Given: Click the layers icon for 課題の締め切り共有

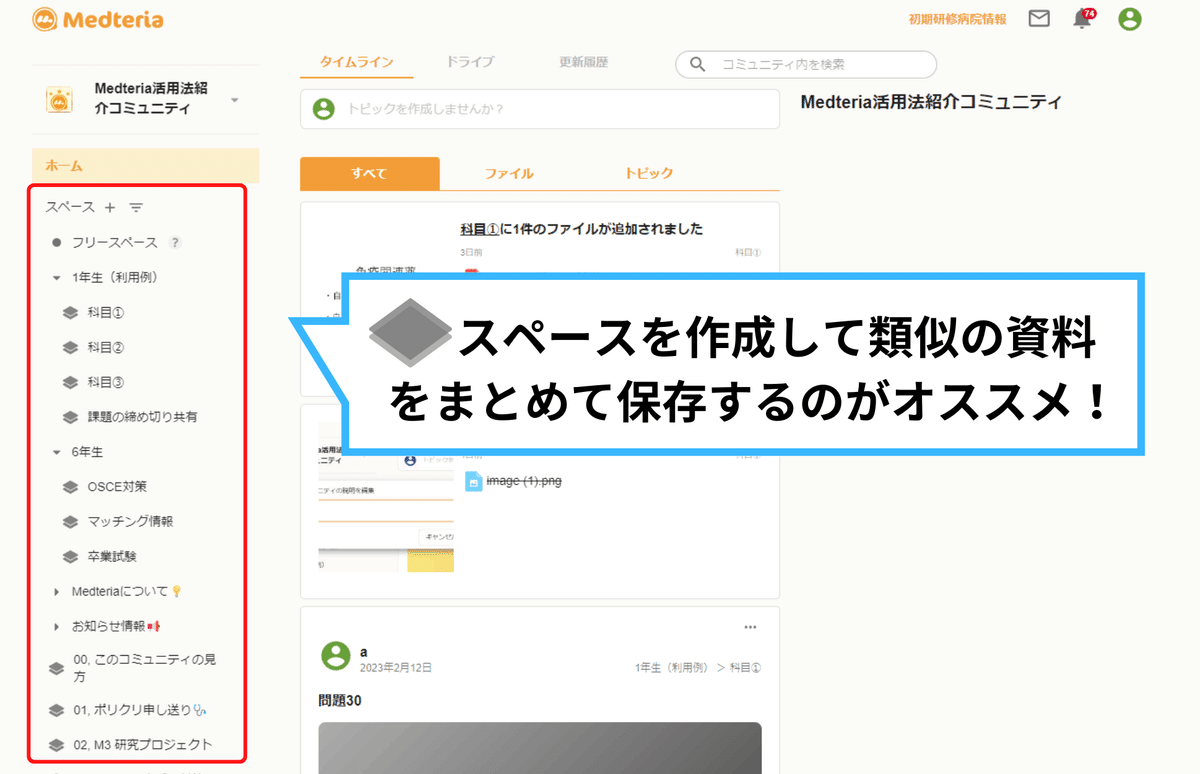Looking at the screenshot, I should point(70,417).
